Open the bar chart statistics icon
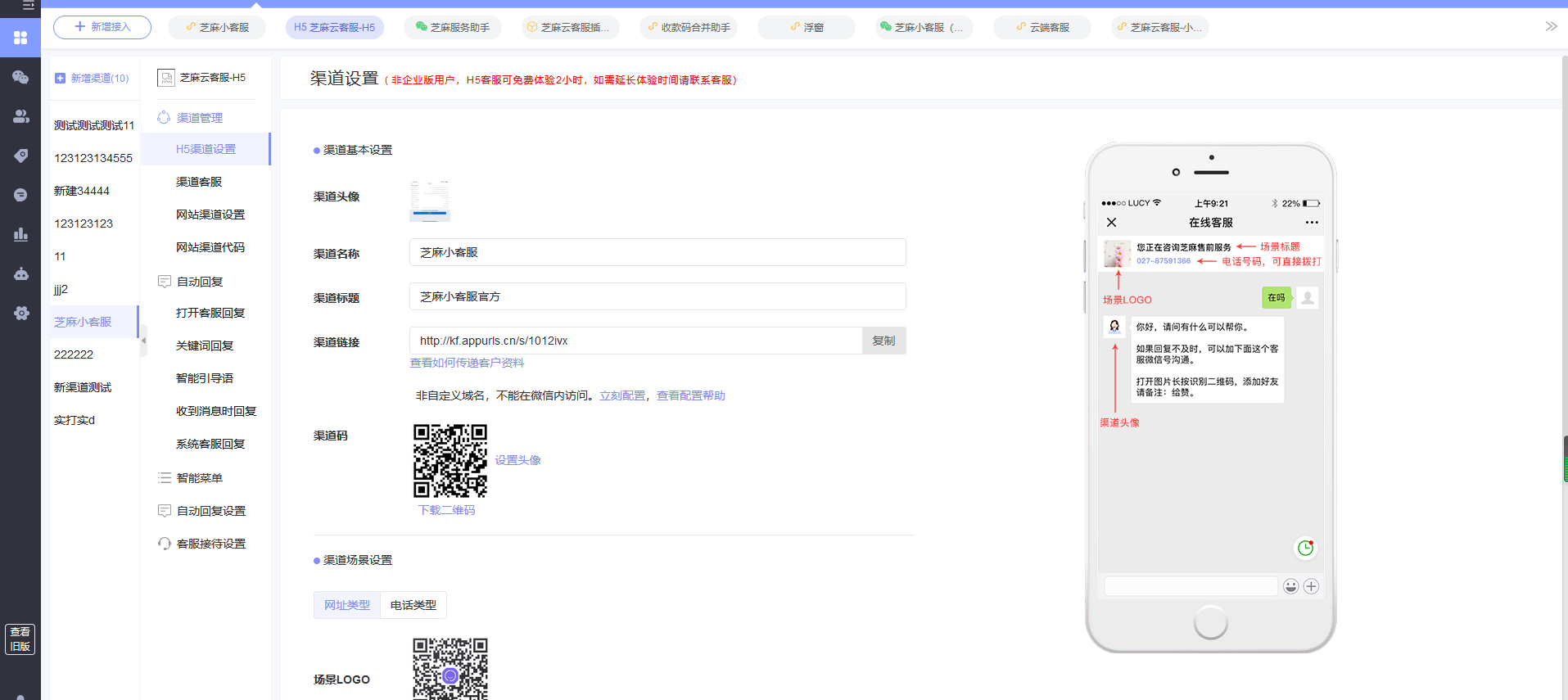The height and width of the screenshot is (700, 1568). (x=20, y=234)
